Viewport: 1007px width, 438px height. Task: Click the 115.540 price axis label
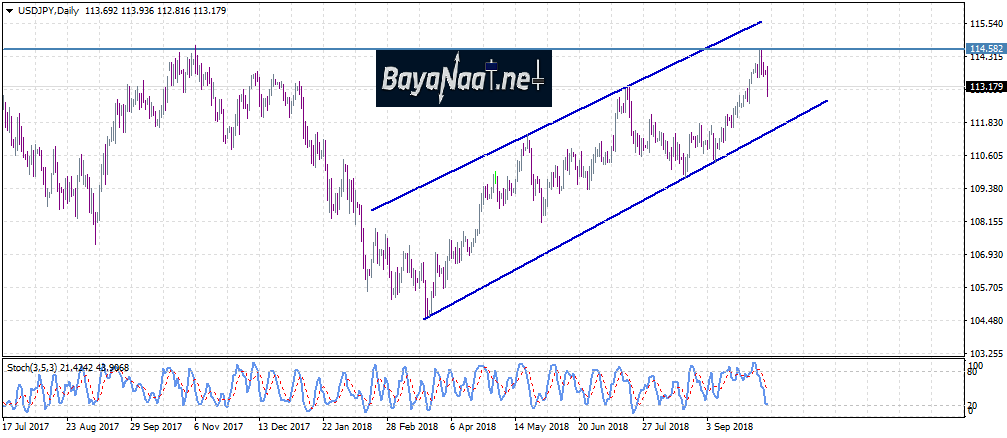pos(985,22)
